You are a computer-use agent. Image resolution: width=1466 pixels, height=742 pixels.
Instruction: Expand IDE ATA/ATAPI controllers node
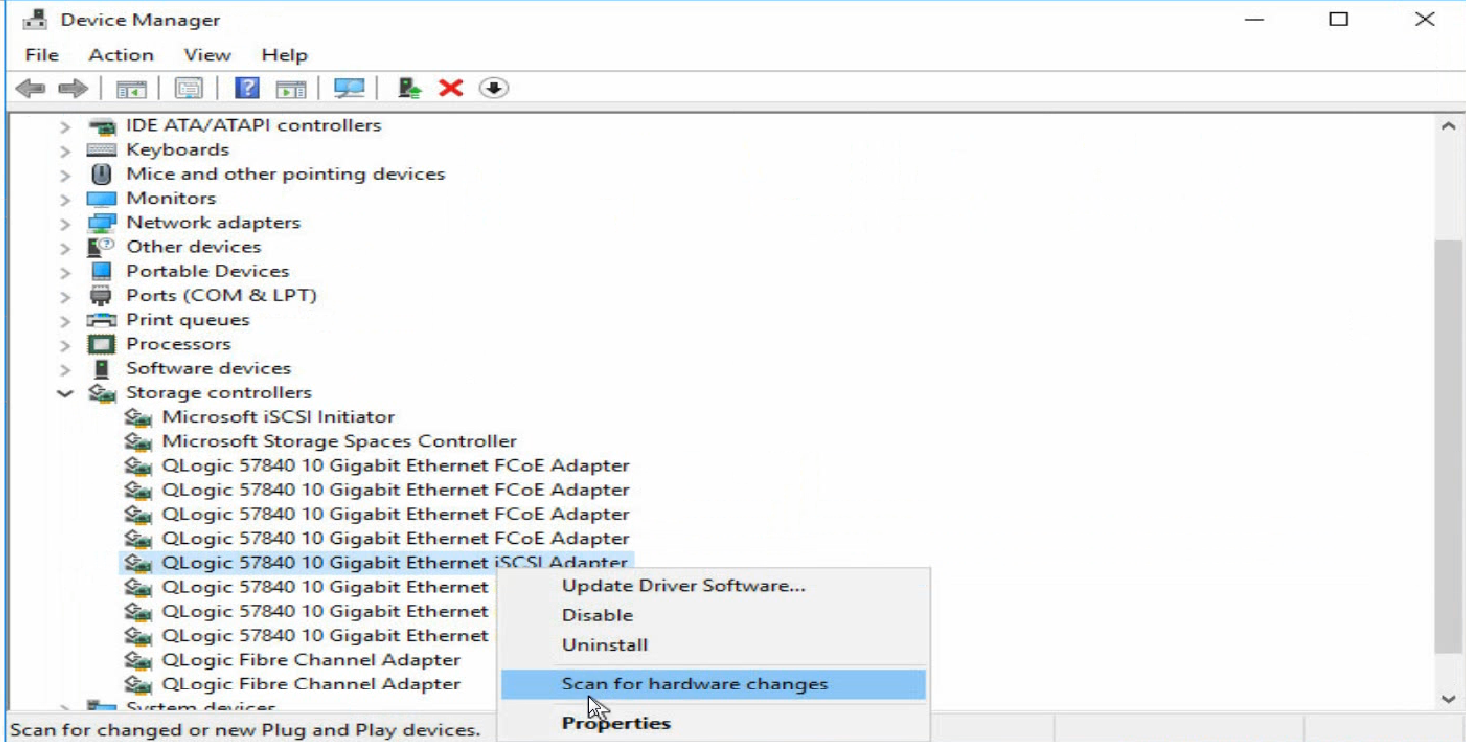pos(65,127)
